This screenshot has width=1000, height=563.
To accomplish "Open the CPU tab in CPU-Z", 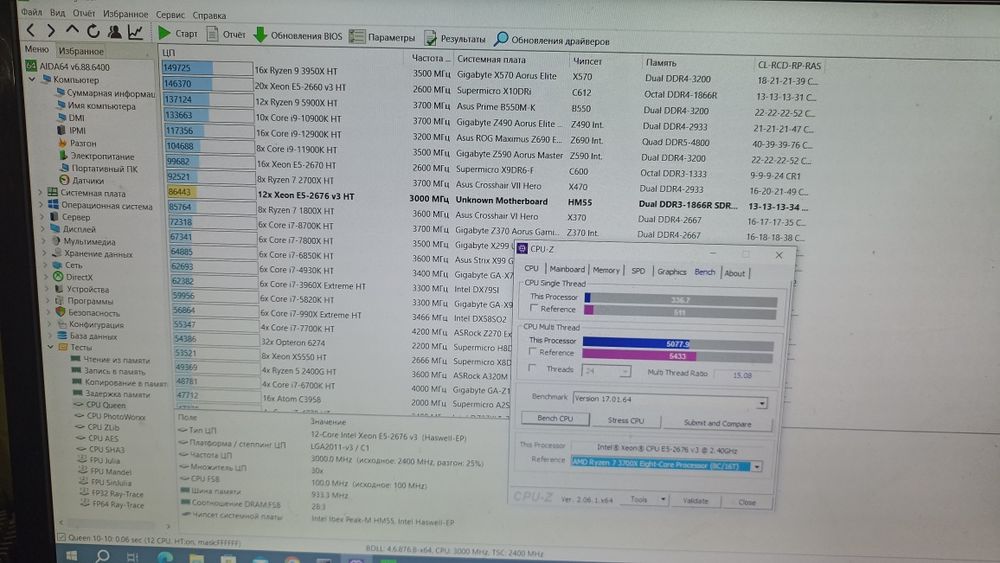I will click(x=531, y=268).
